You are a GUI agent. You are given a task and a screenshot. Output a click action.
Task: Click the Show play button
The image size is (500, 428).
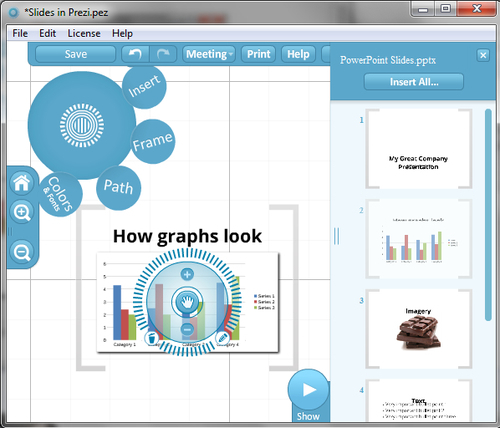click(309, 390)
